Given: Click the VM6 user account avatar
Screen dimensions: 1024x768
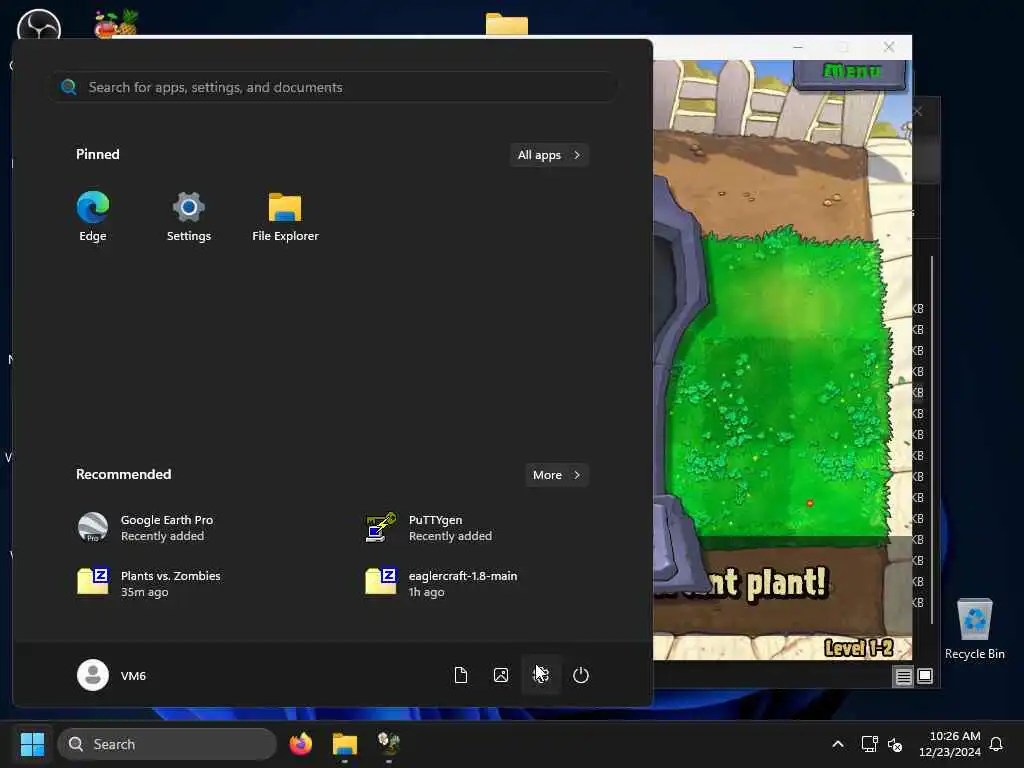Looking at the screenshot, I should 93,675.
